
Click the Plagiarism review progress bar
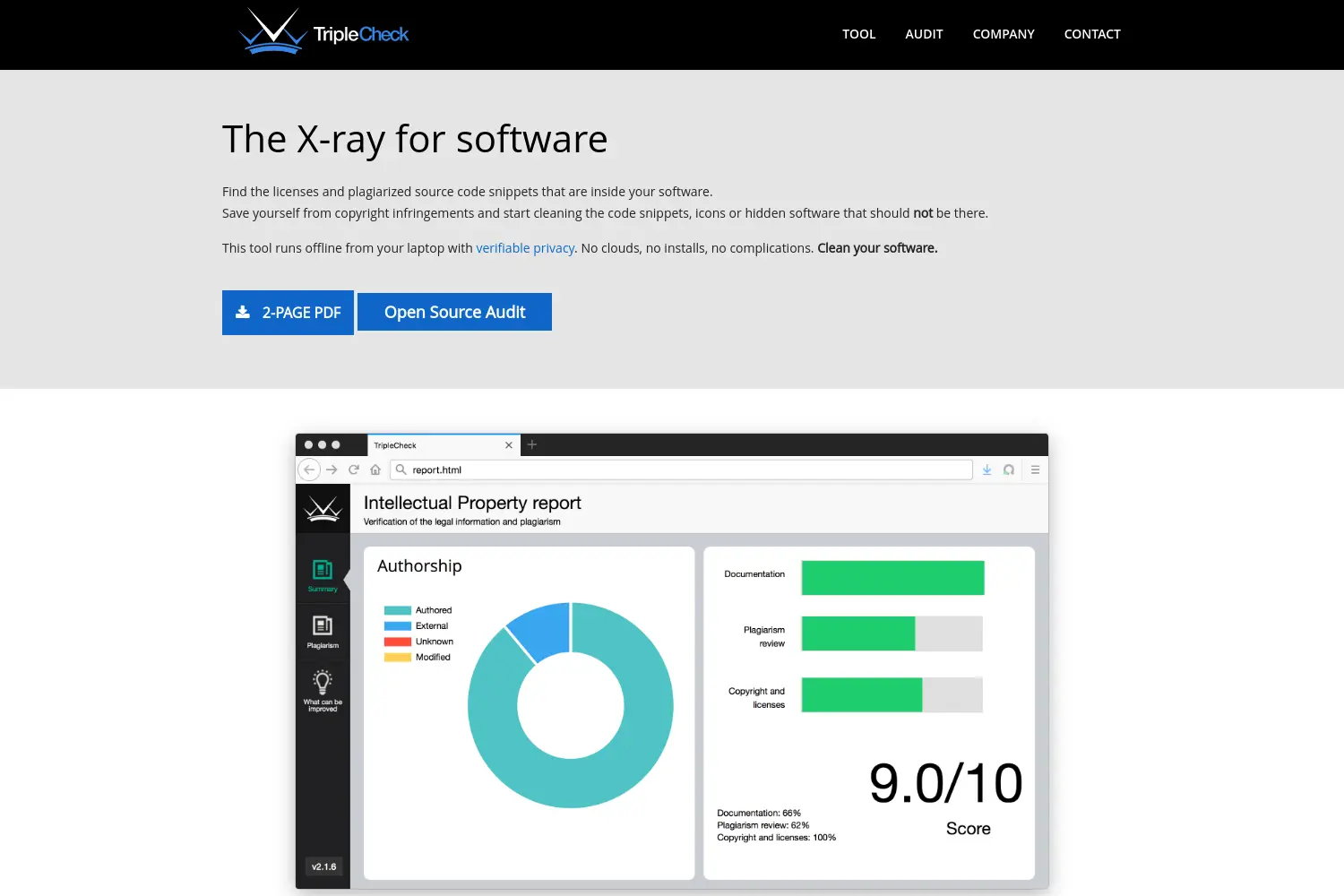[892, 633]
